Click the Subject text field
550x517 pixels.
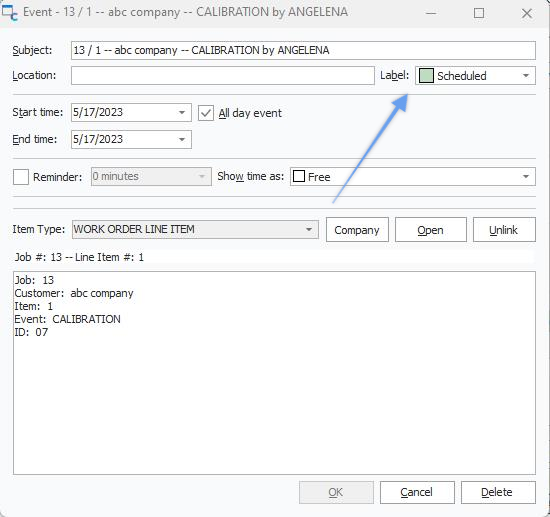(303, 50)
